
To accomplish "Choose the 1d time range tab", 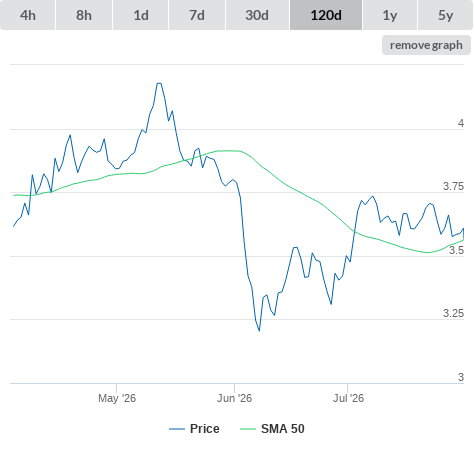I will (x=141, y=15).
